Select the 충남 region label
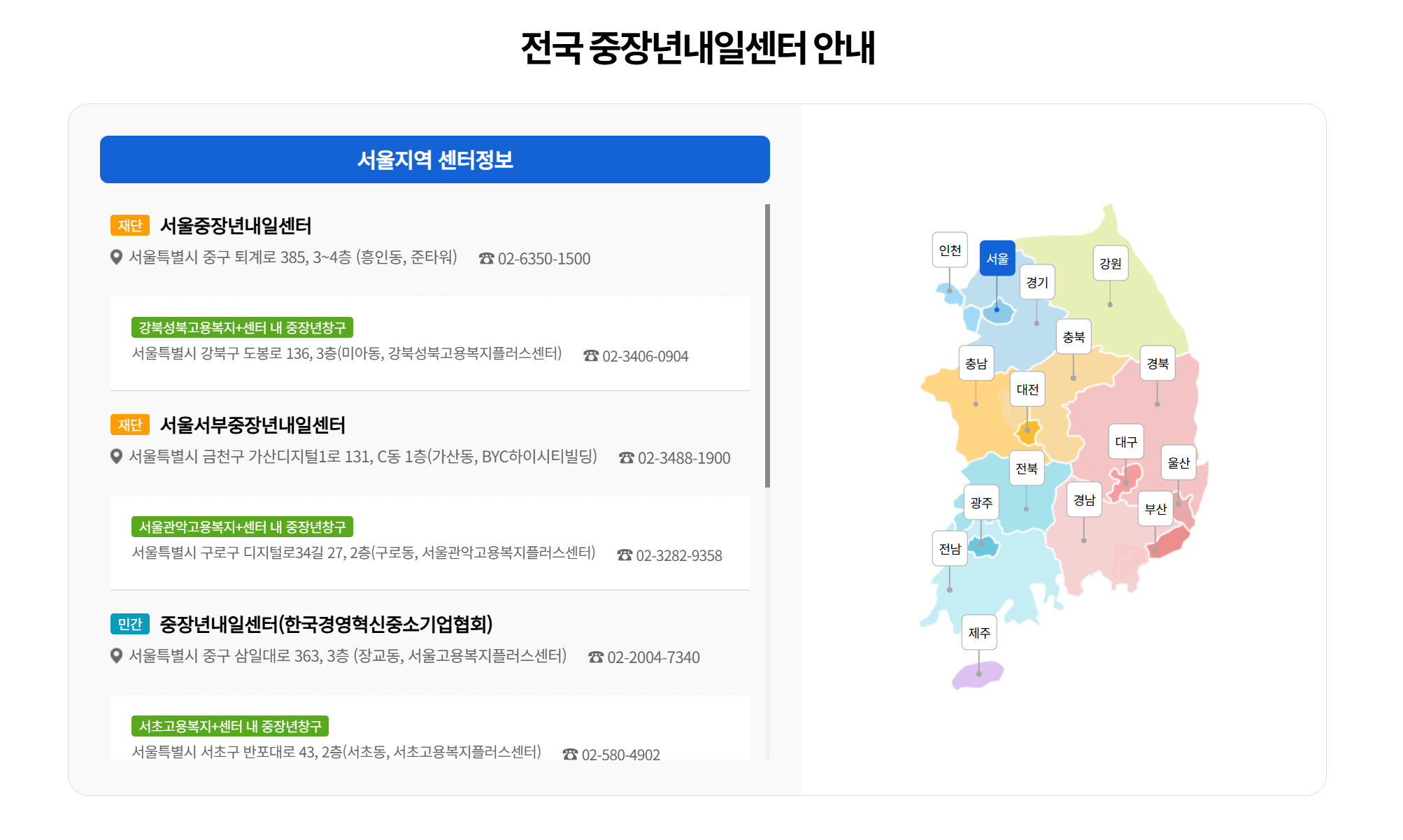The width and height of the screenshot is (1403, 840). pyautogui.click(x=976, y=364)
